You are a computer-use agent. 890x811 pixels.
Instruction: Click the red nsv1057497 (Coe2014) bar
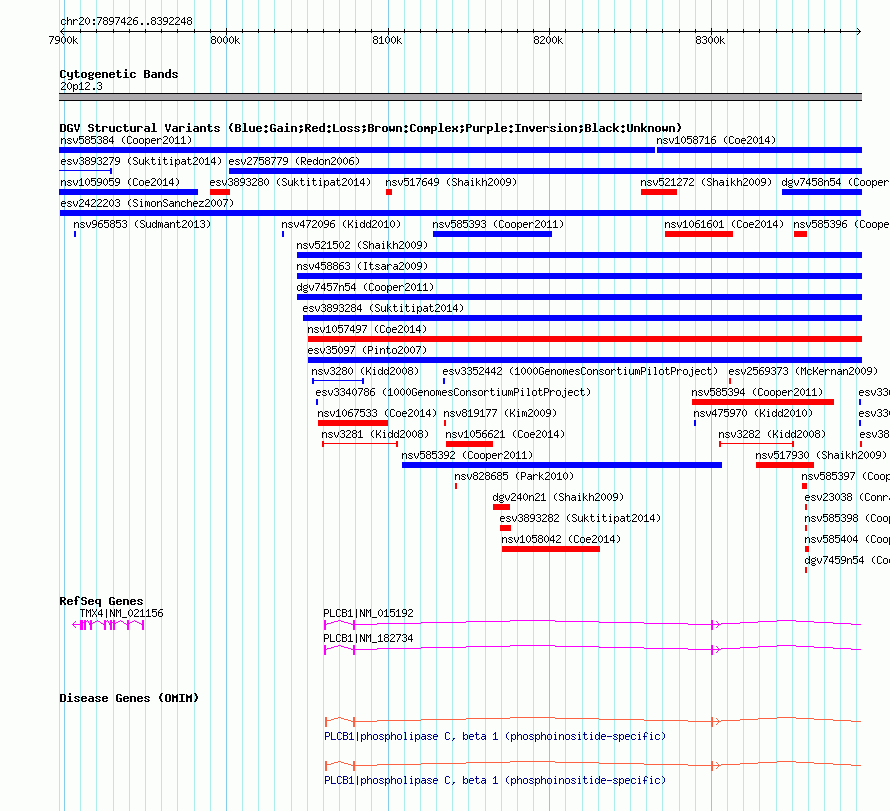pyautogui.click(x=585, y=339)
